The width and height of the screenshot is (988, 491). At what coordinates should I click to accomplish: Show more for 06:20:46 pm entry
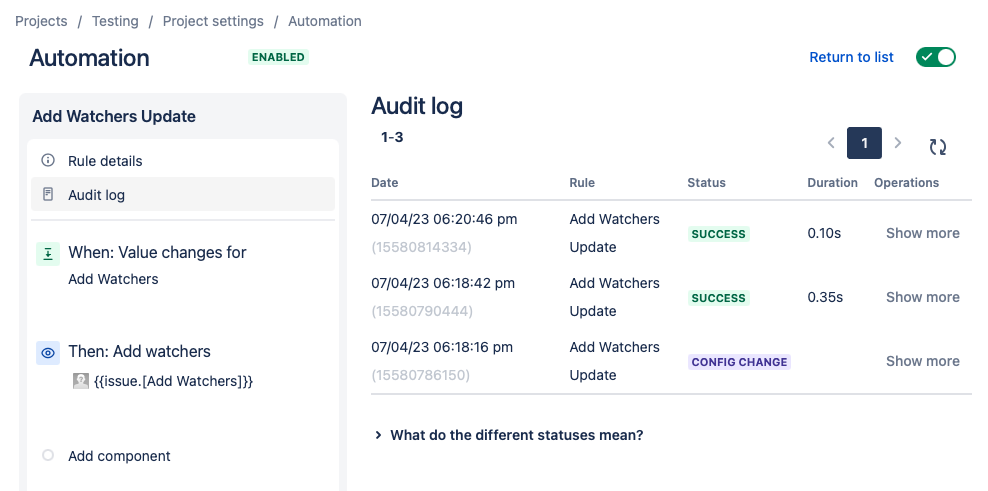point(922,233)
